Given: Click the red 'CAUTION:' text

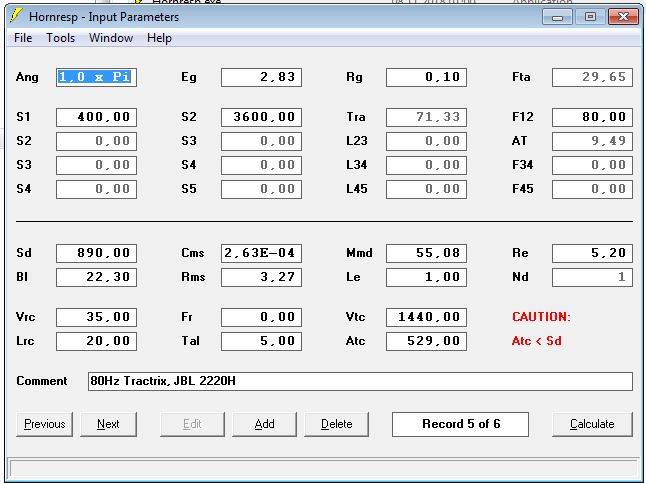Looking at the screenshot, I should [541, 317].
